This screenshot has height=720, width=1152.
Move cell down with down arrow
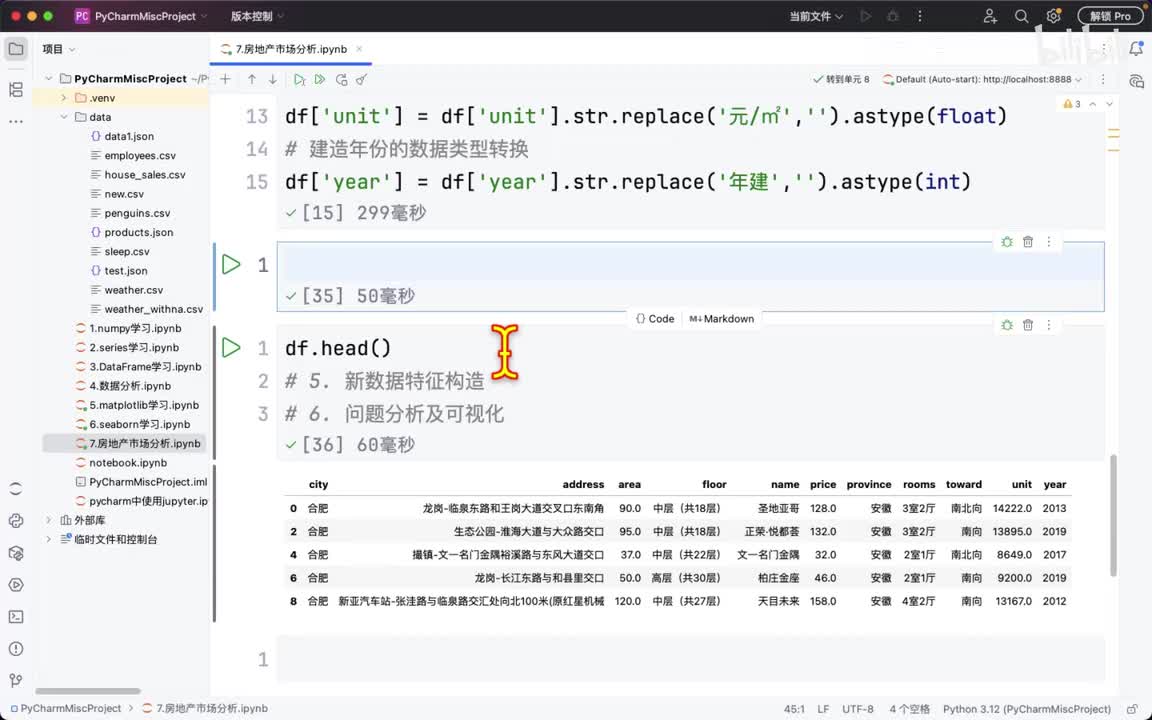click(273, 79)
